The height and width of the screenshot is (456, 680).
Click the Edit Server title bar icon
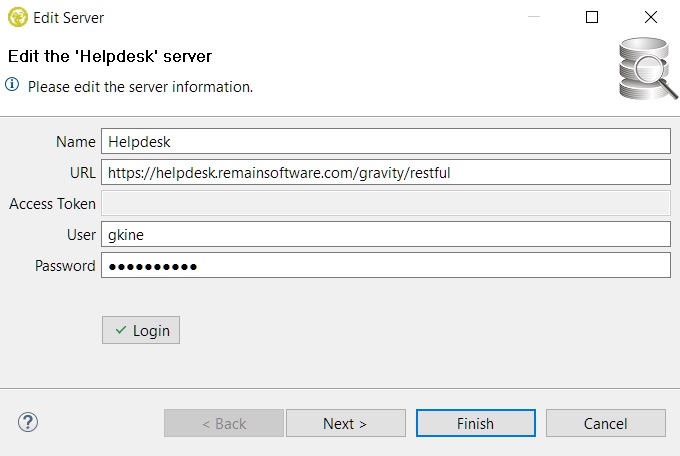[x=16, y=17]
